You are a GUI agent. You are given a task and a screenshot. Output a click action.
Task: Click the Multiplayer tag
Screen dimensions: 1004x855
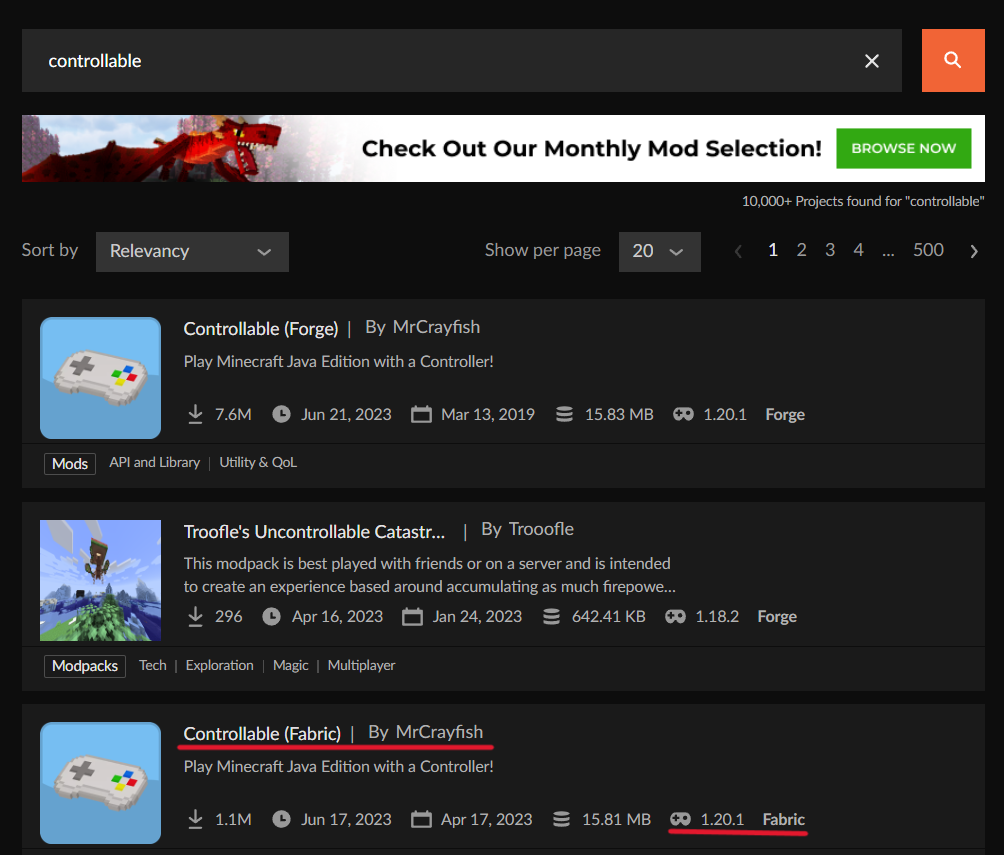click(362, 665)
